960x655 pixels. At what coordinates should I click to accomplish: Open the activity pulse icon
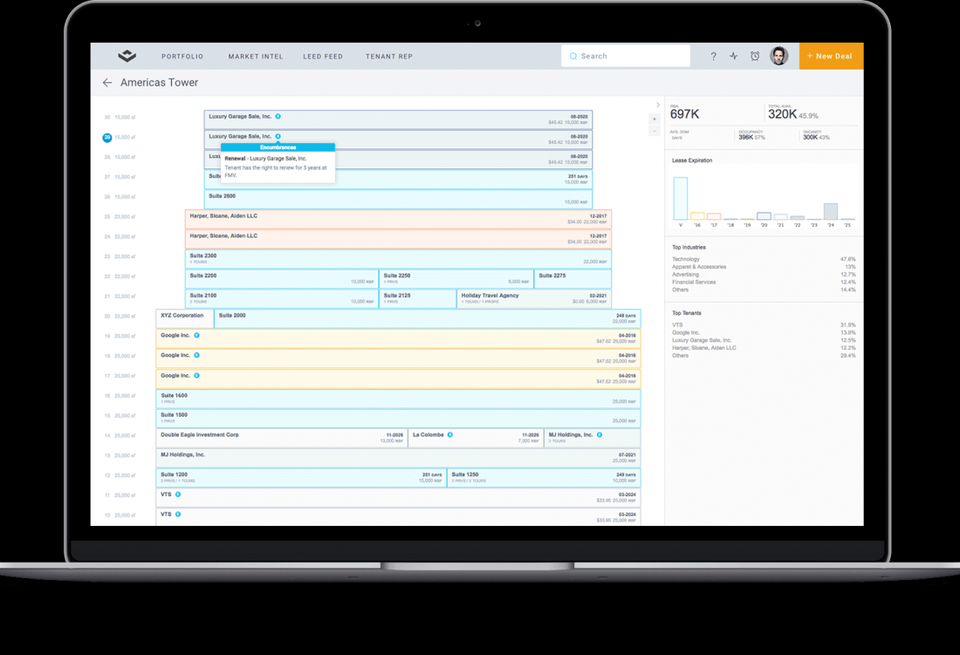point(733,56)
